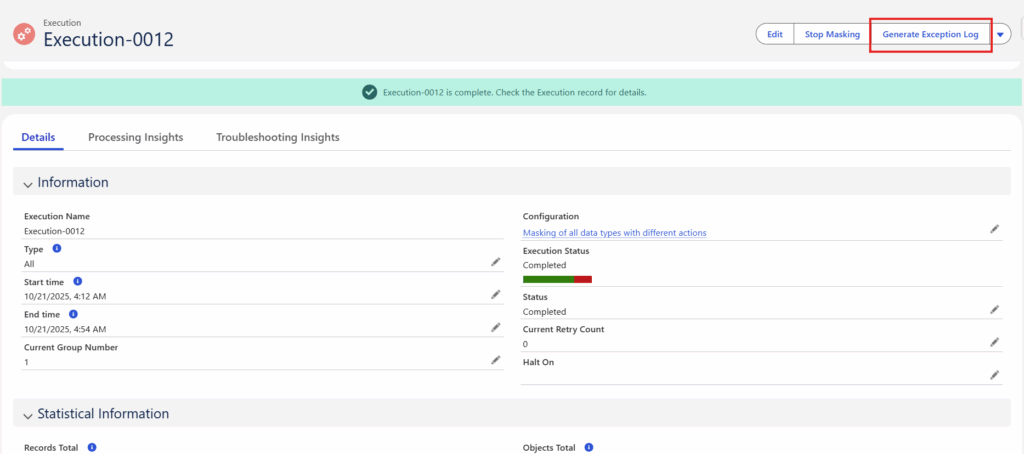1024x454 pixels.
Task: Click the info icon beside Start time
Action: pyautogui.click(x=78, y=282)
